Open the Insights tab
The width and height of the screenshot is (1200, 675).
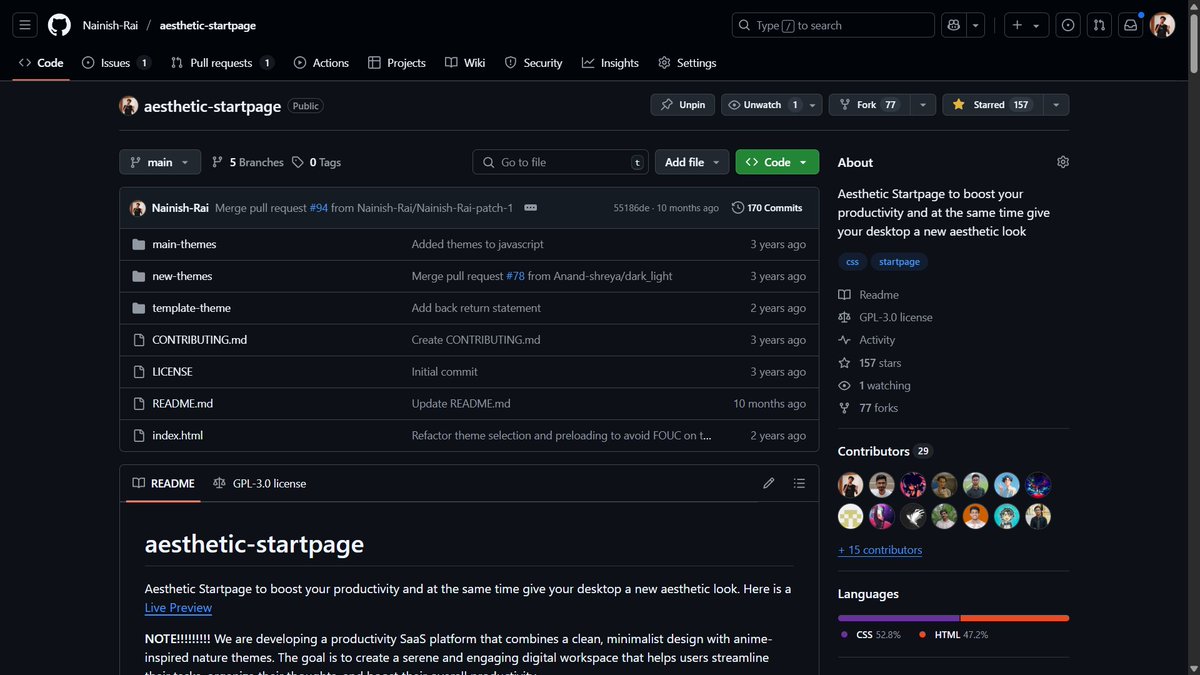click(x=610, y=63)
